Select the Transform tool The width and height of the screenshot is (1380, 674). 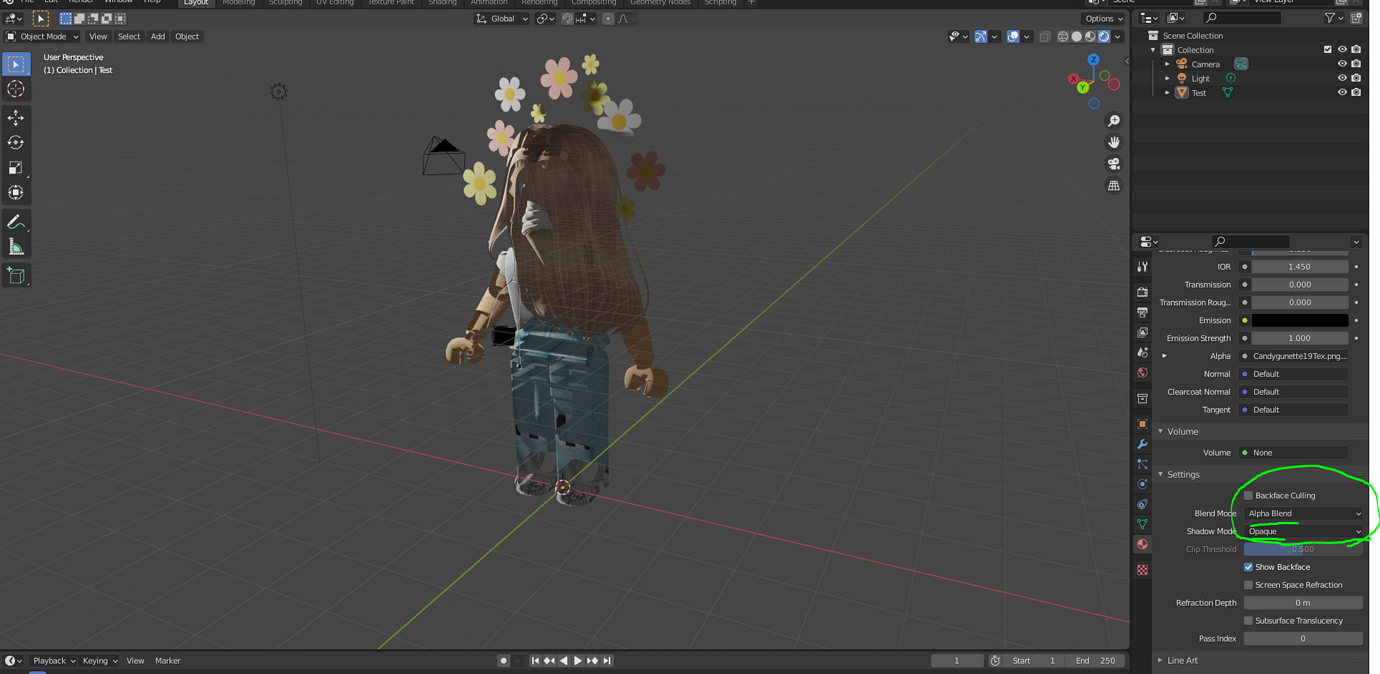click(16, 192)
